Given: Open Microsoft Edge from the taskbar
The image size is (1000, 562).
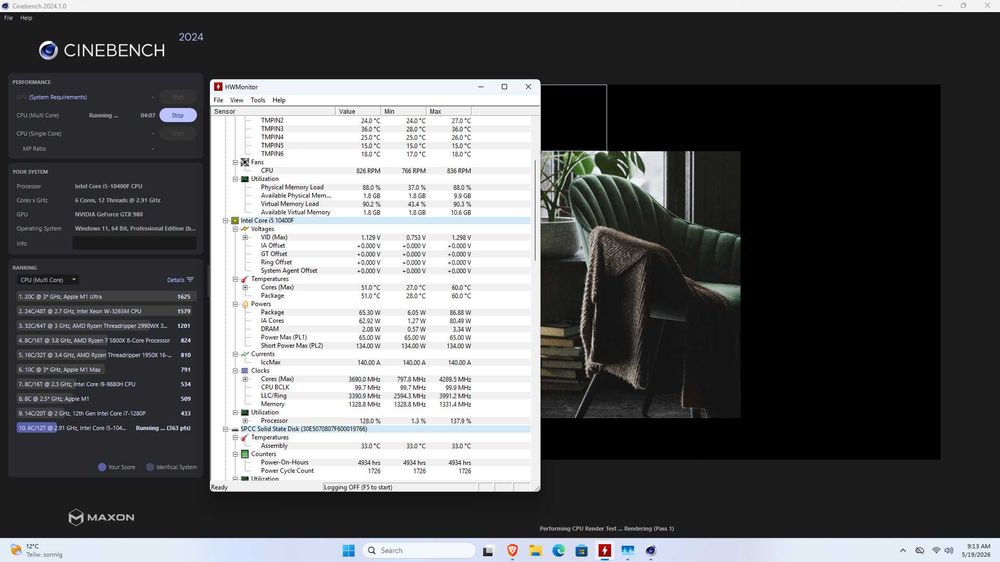Looking at the screenshot, I should pyautogui.click(x=558, y=551).
